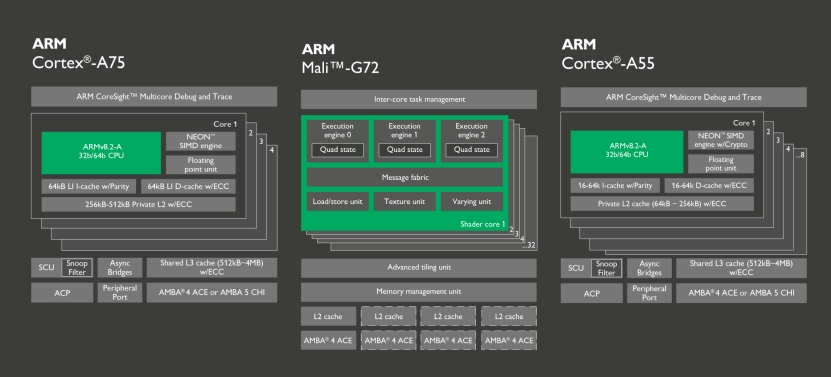
Task: Select the Snoop Filter box in Cortex-A75
Action: [77, 268]
